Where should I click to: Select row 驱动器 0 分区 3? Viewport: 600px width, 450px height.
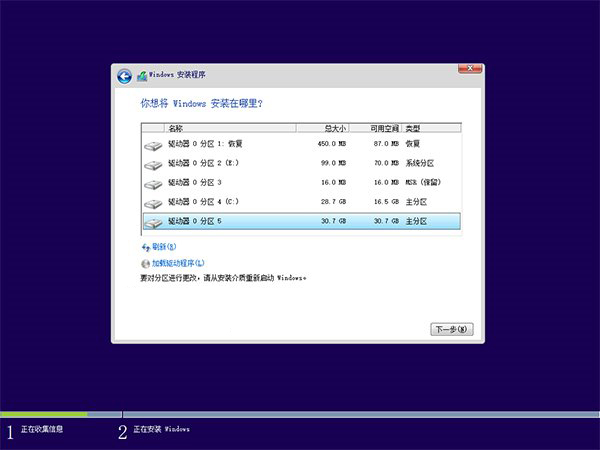302,183
